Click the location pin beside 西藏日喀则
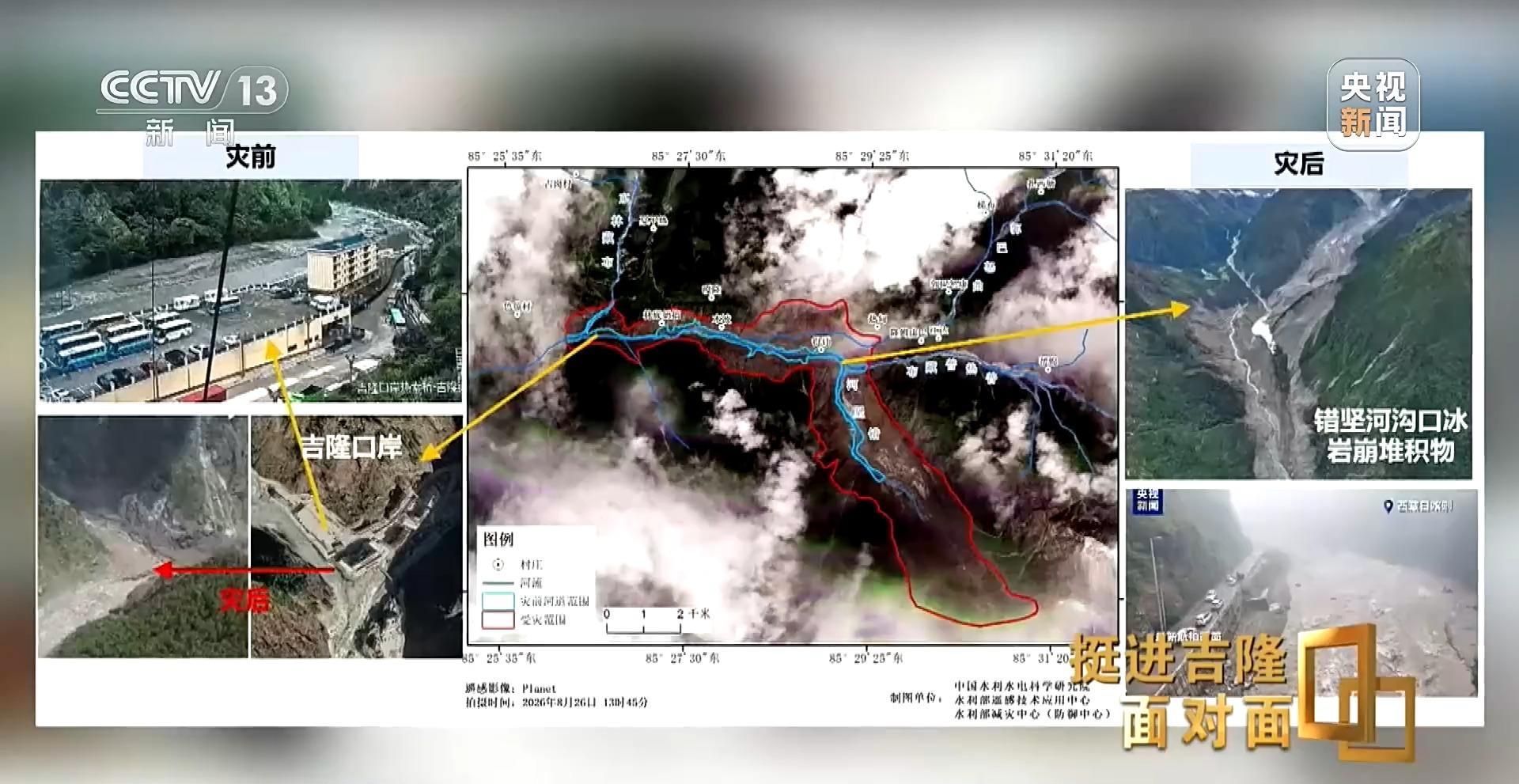The image size is (1519, 784). [1388, 506]
